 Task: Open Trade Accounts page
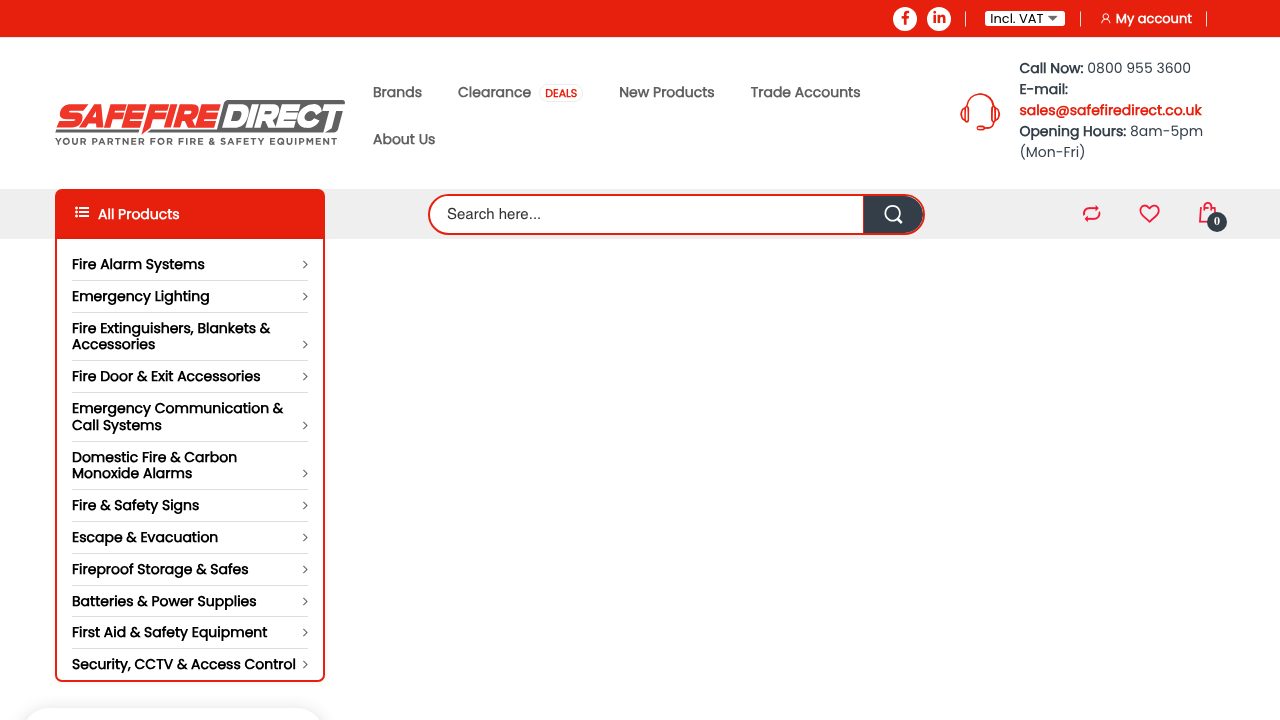click(x=805, y=92)
